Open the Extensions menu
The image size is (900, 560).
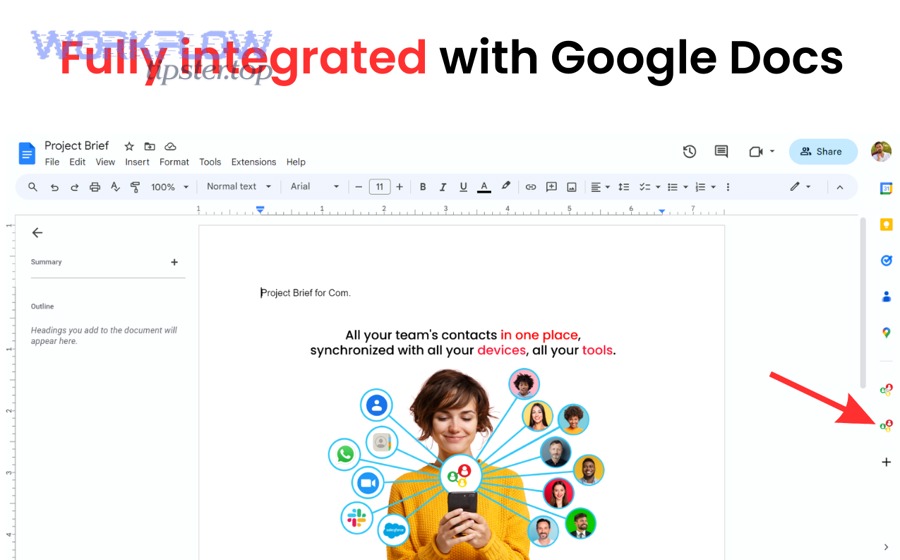[254, 162]
